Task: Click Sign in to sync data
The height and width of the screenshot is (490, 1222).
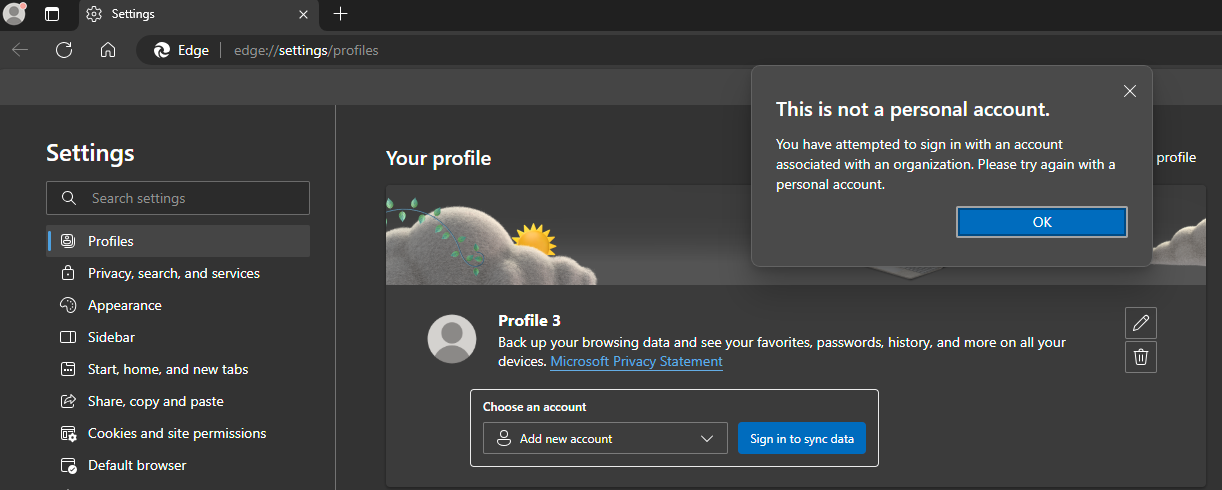Action: (x=802, y=438)
